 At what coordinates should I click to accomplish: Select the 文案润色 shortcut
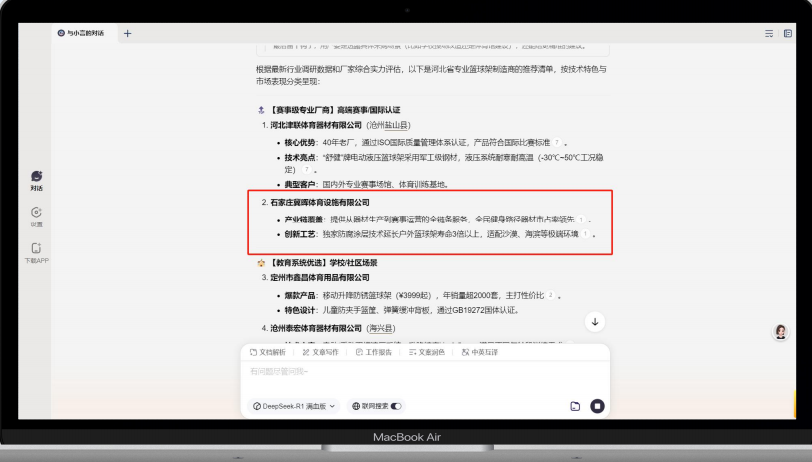pos(426,352)
